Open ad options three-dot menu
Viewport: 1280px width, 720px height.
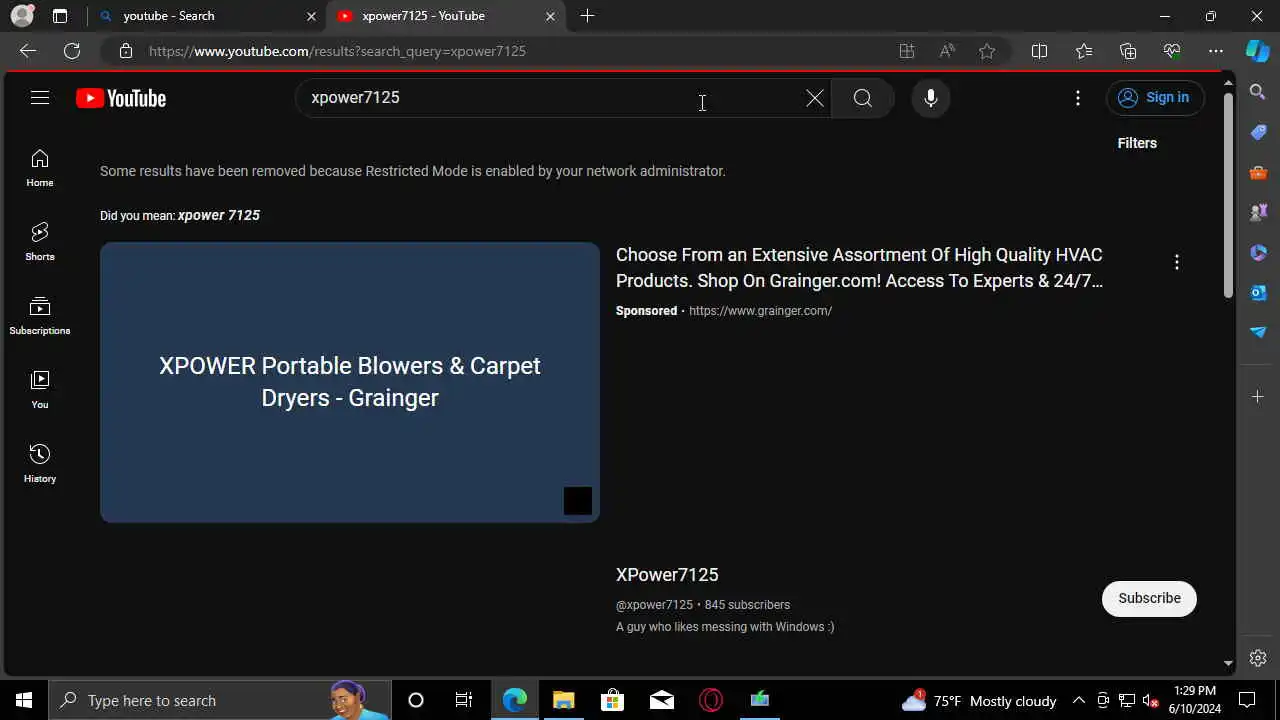pos(1177,262)
